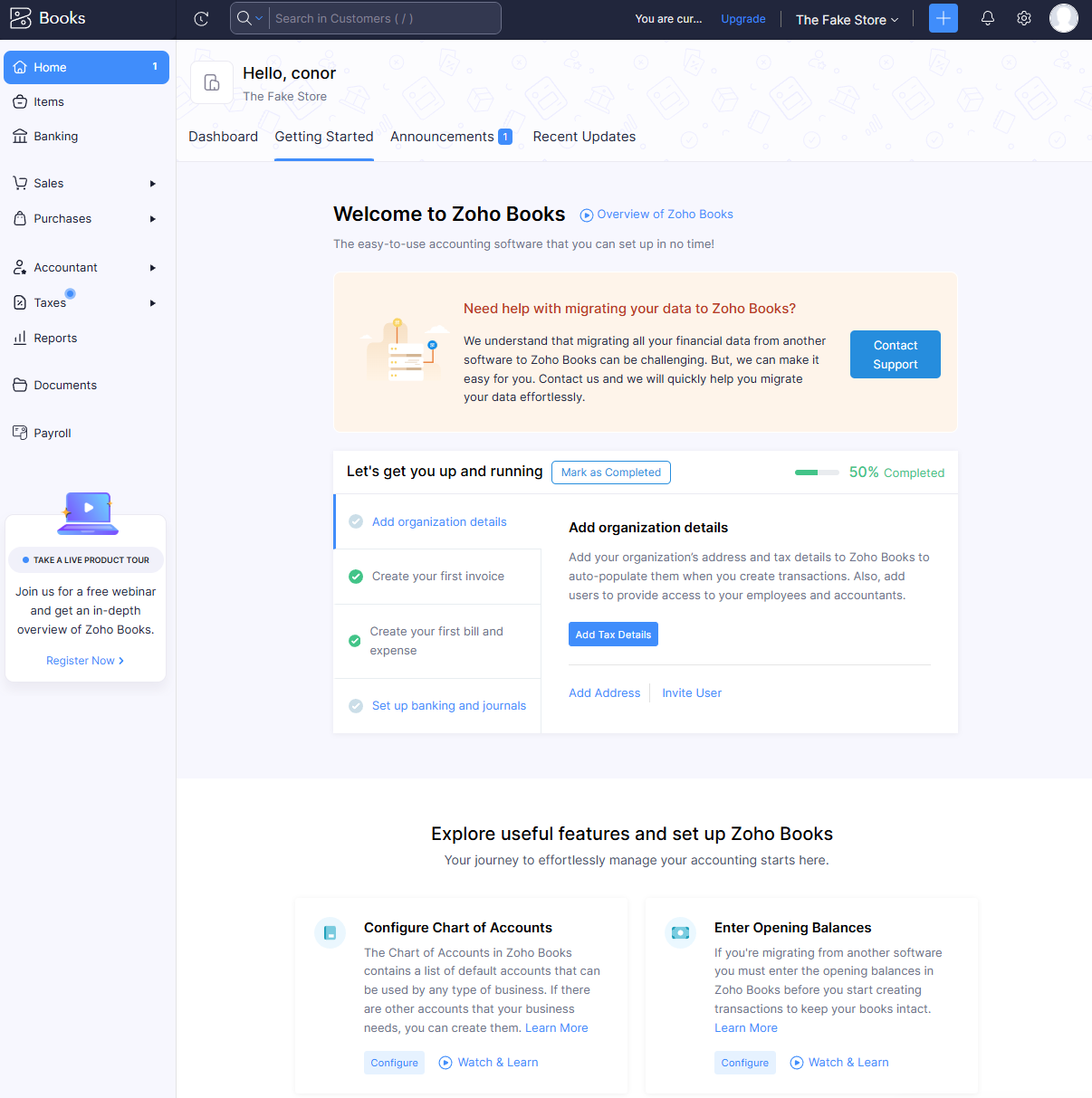Click the Search in Customers field
This screenshot has width=1092, height=1098.
pos(385,18)
